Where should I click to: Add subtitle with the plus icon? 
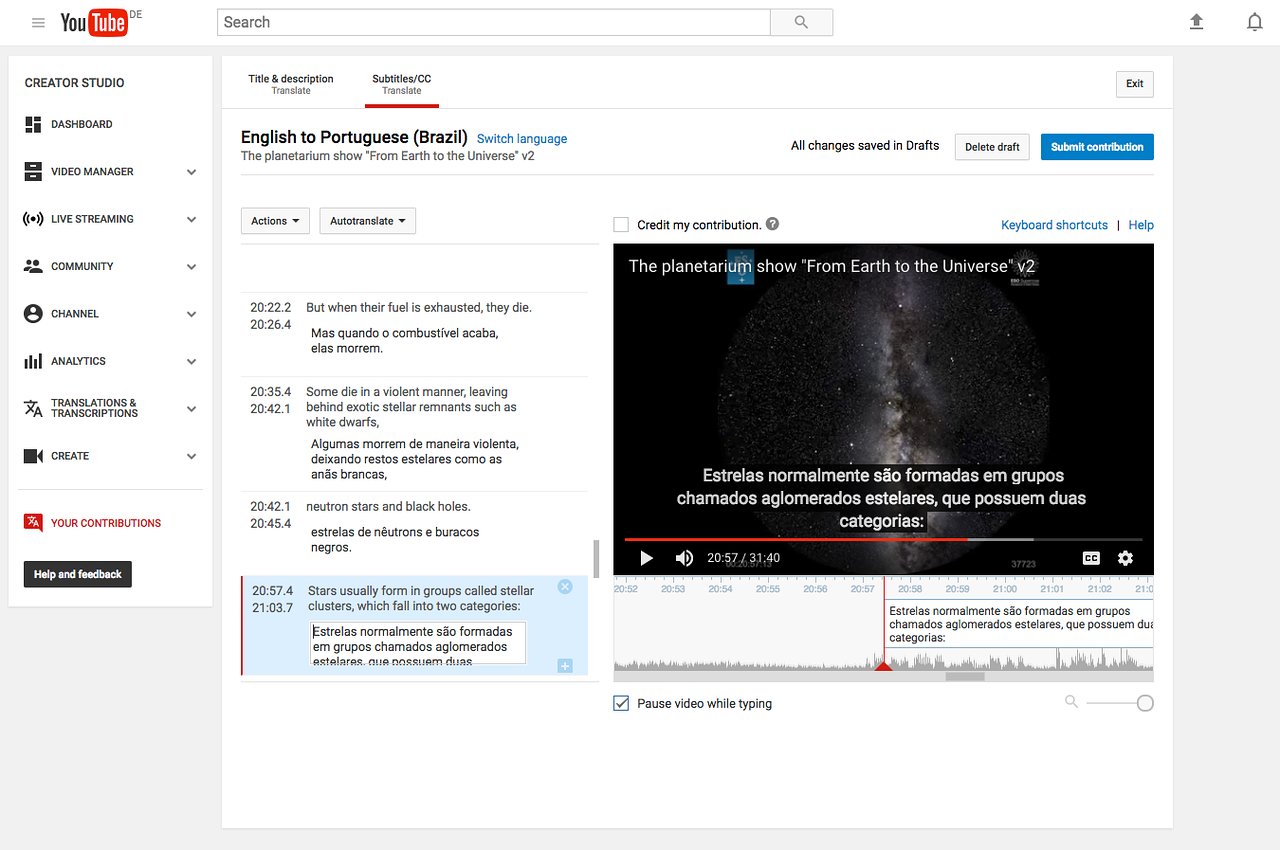point(565,666)
